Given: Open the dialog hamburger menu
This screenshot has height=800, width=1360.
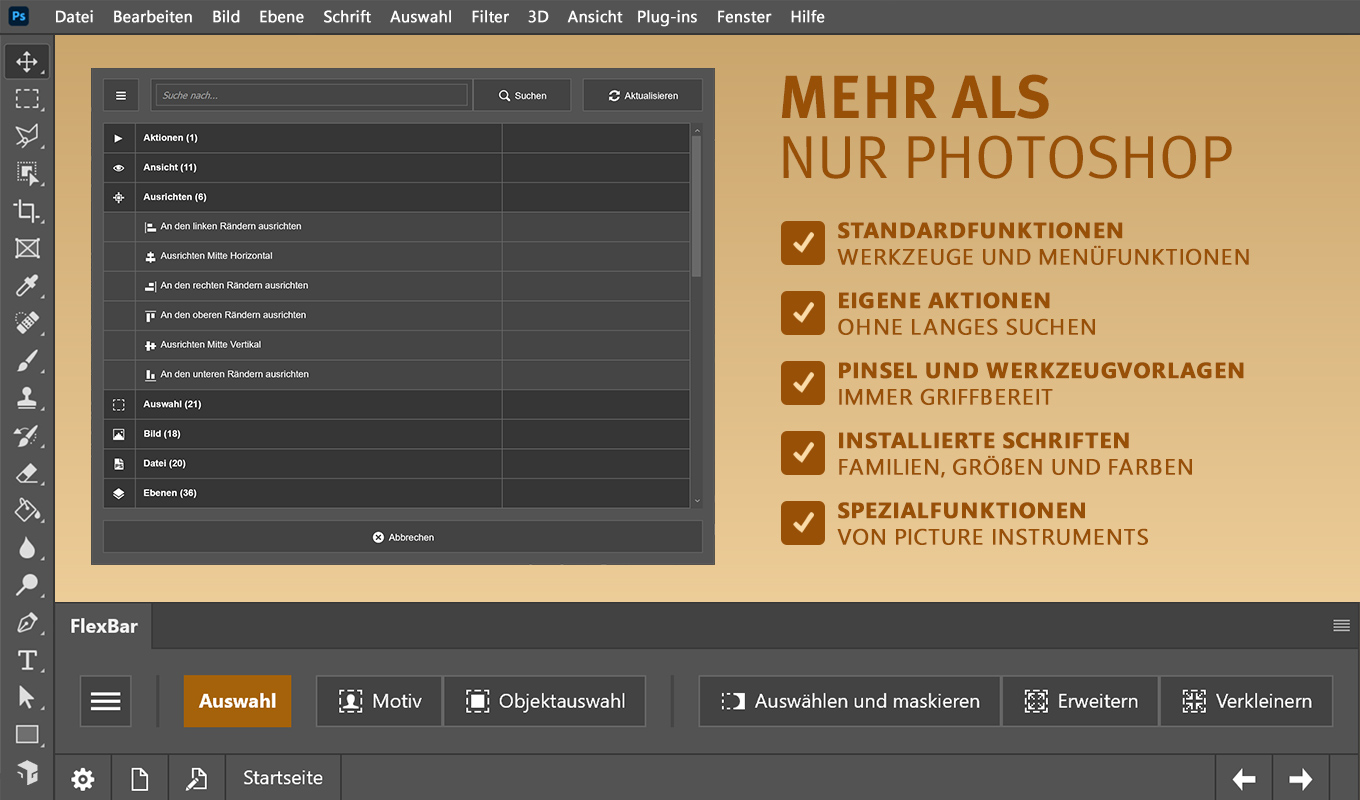Looking at the screenshot, I should click(x=121, y=95).
